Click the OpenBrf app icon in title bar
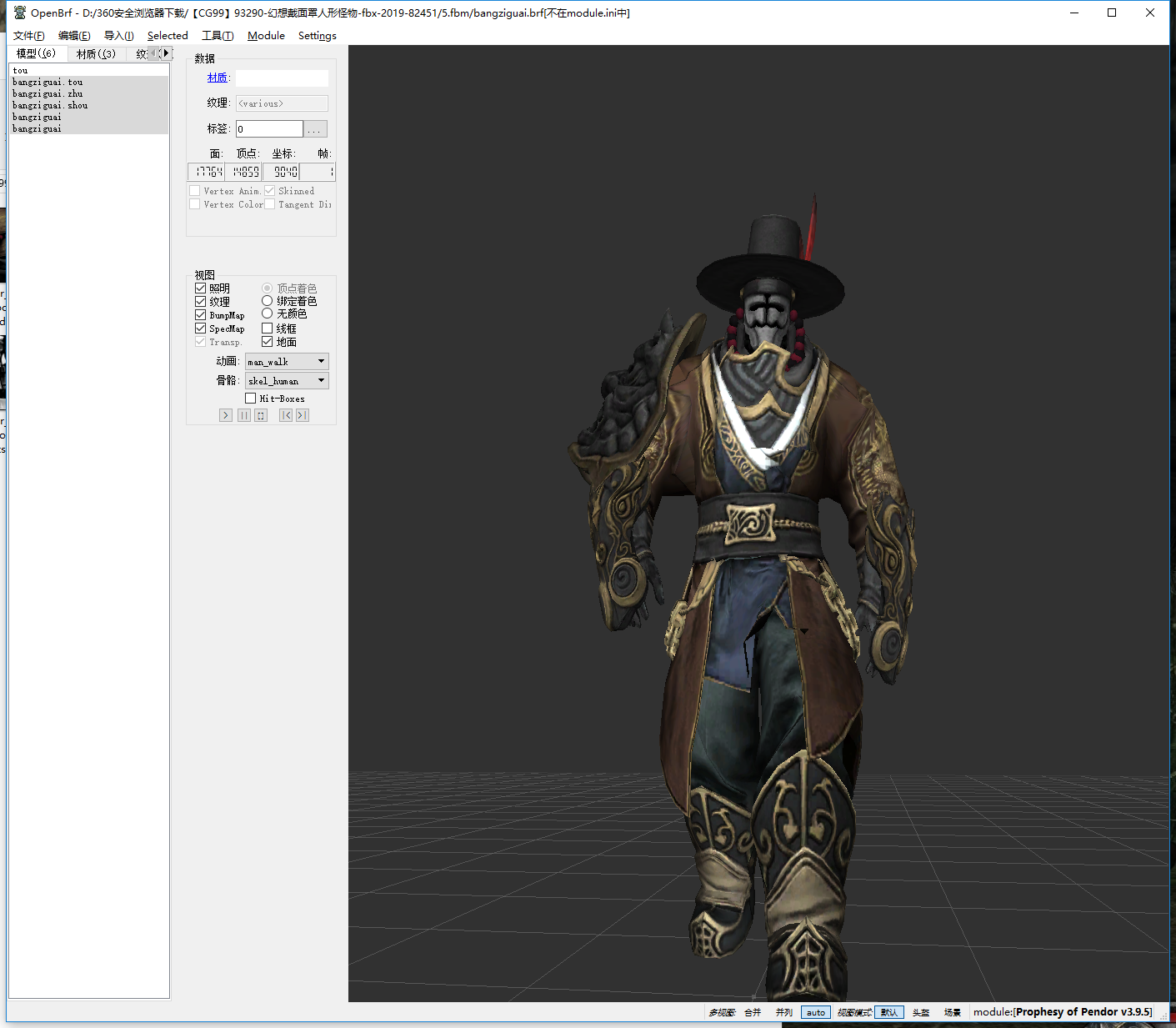 [x=20, y=13]
